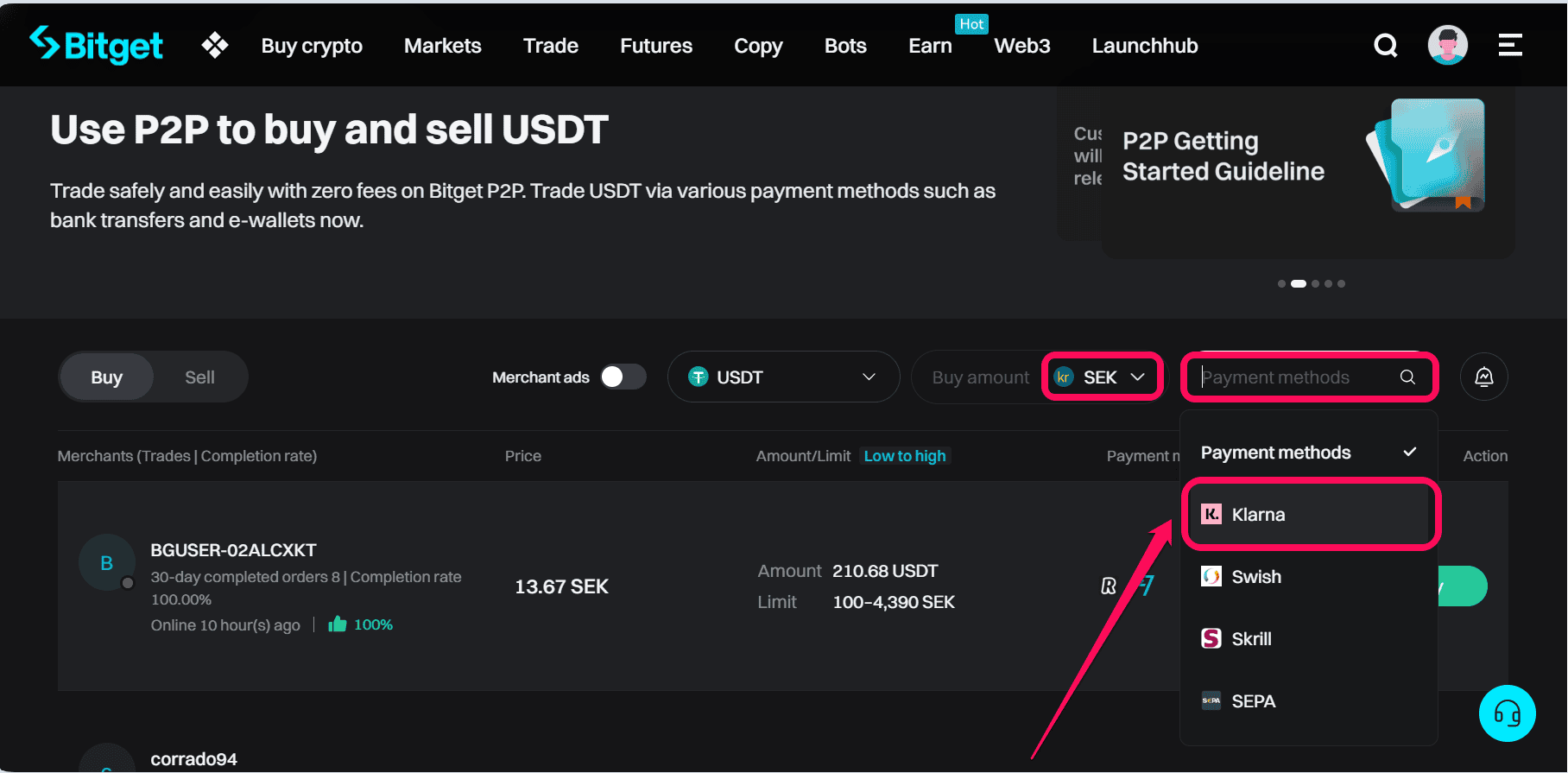Open the Markets menu

tap(443, 46)
